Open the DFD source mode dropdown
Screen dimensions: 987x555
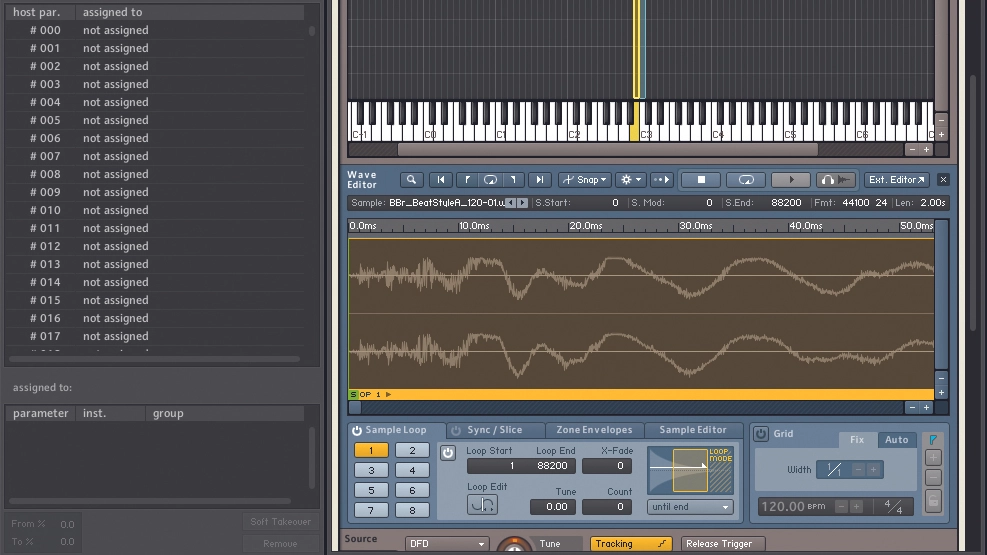coord(446,544)
